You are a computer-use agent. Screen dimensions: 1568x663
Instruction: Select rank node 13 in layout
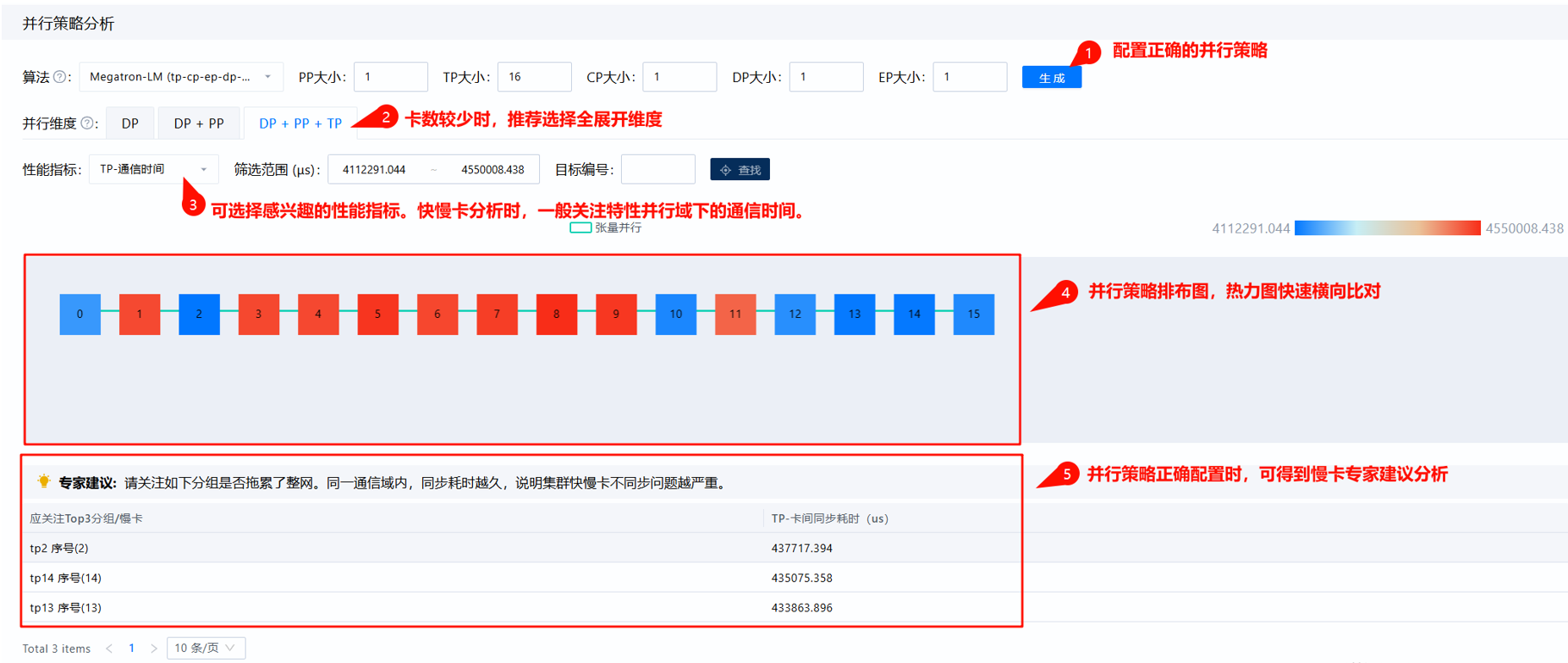855,315
